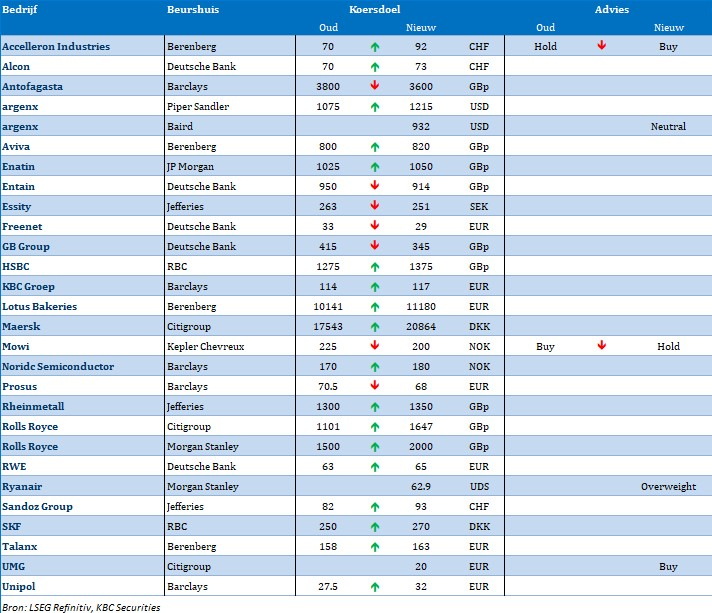Screen dimensions: 712x613
Task: Select the Accelleron Industries company name
Action: click(x=56, y=46)
